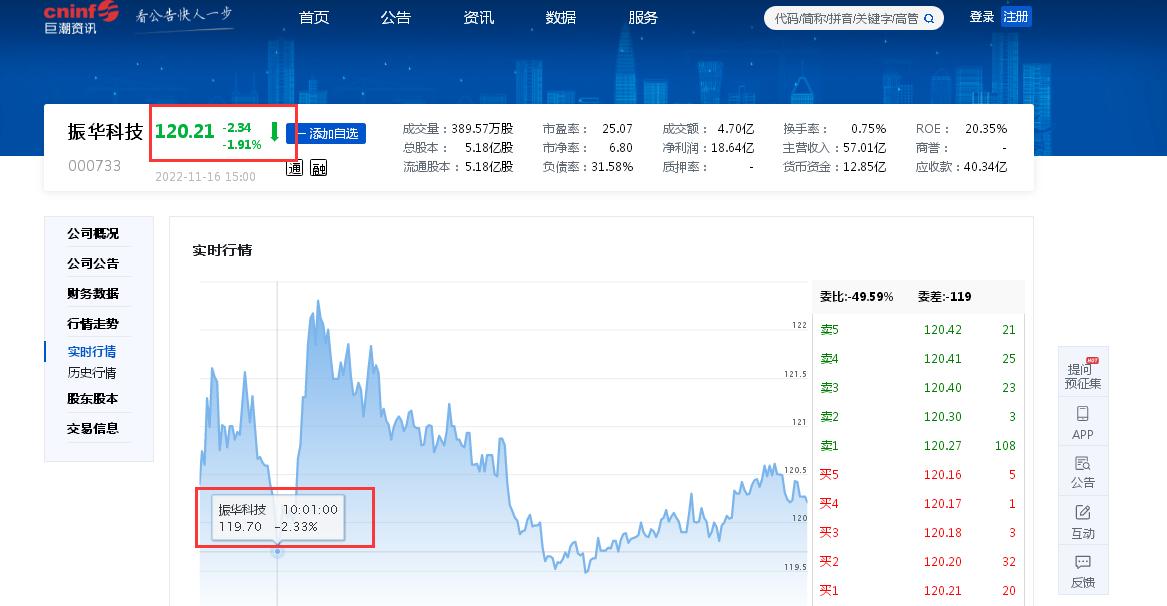Expand the 行情走势 menu item
Image resolution: width=1167 pixels, height=606 pixels.
tap(91, 322)
